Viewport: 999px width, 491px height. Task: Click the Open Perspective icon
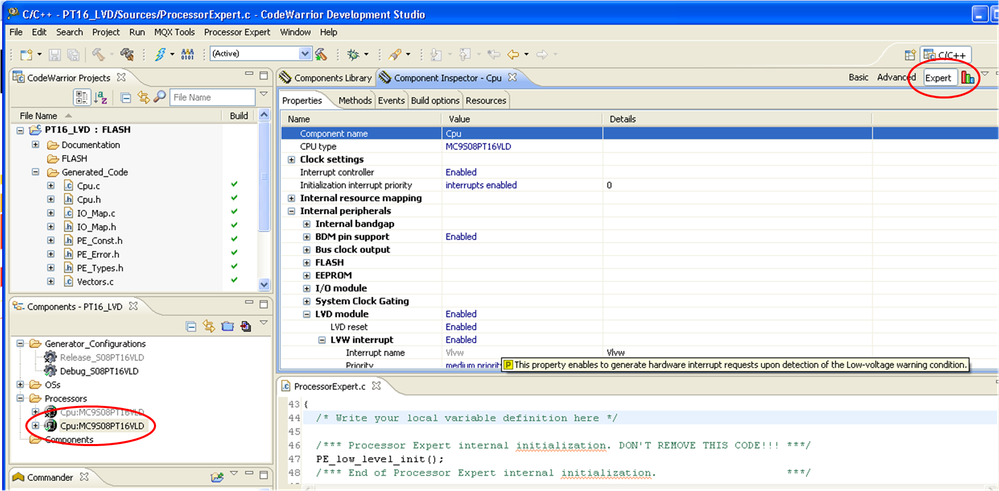[912, 55]
